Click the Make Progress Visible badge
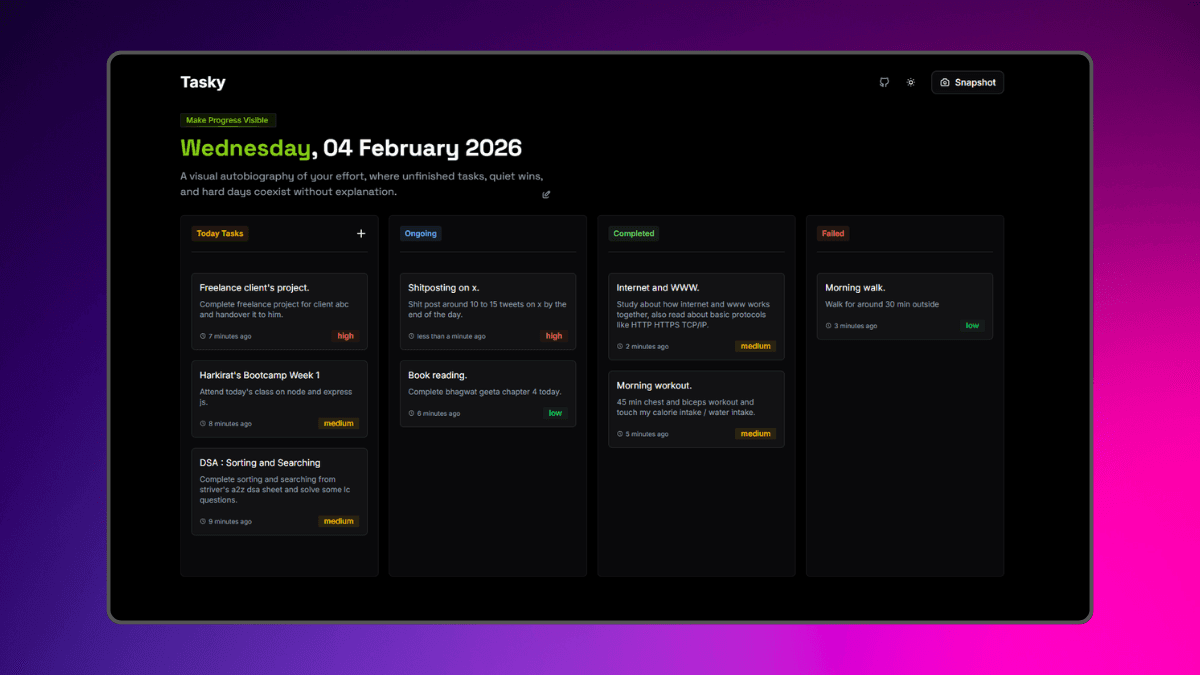Screen dimensions: 1200x675 click(x=227, y=120)
